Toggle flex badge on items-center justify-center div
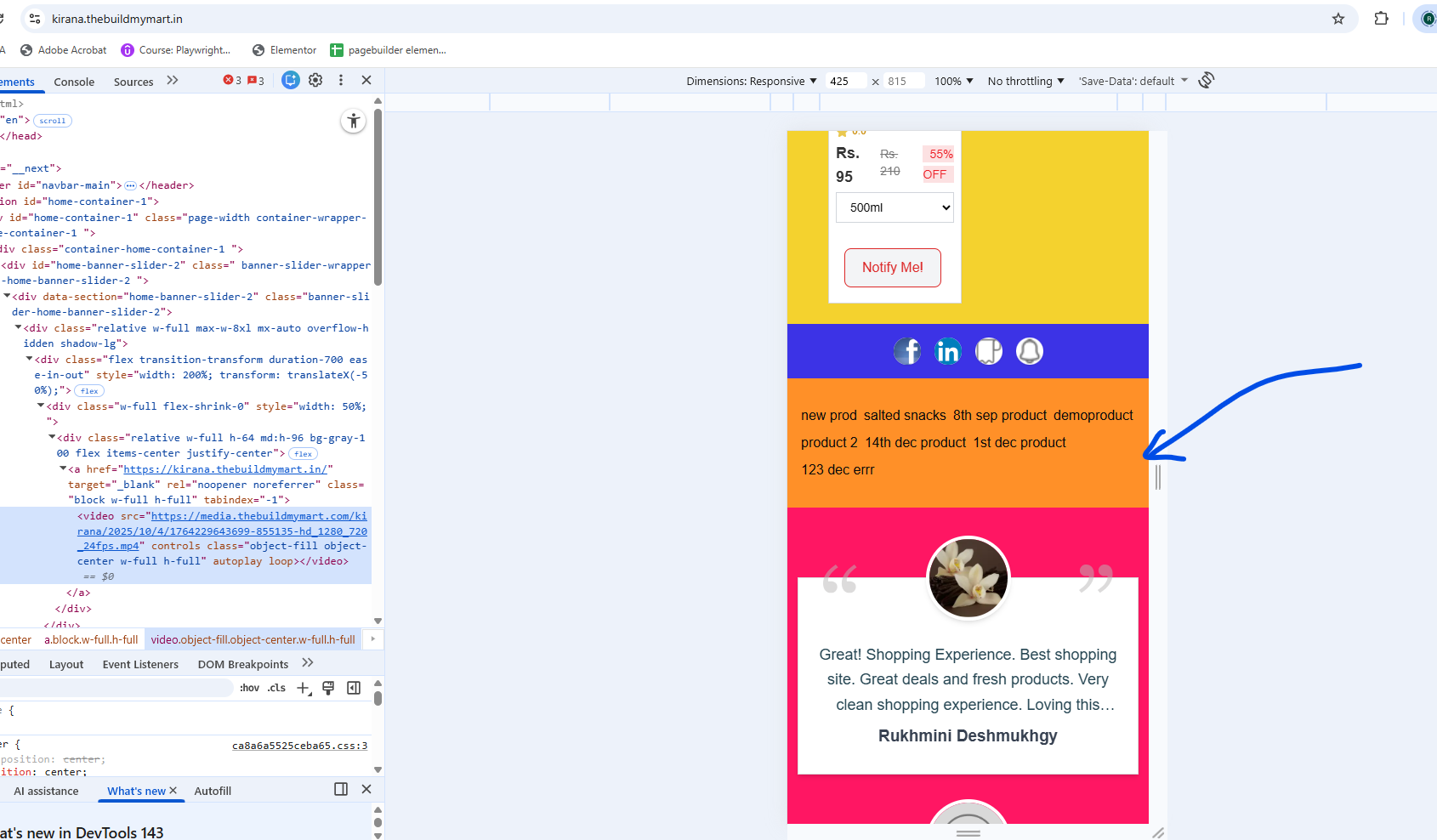Viewport: 1437px width, 840px height. [x=303, y=454]
